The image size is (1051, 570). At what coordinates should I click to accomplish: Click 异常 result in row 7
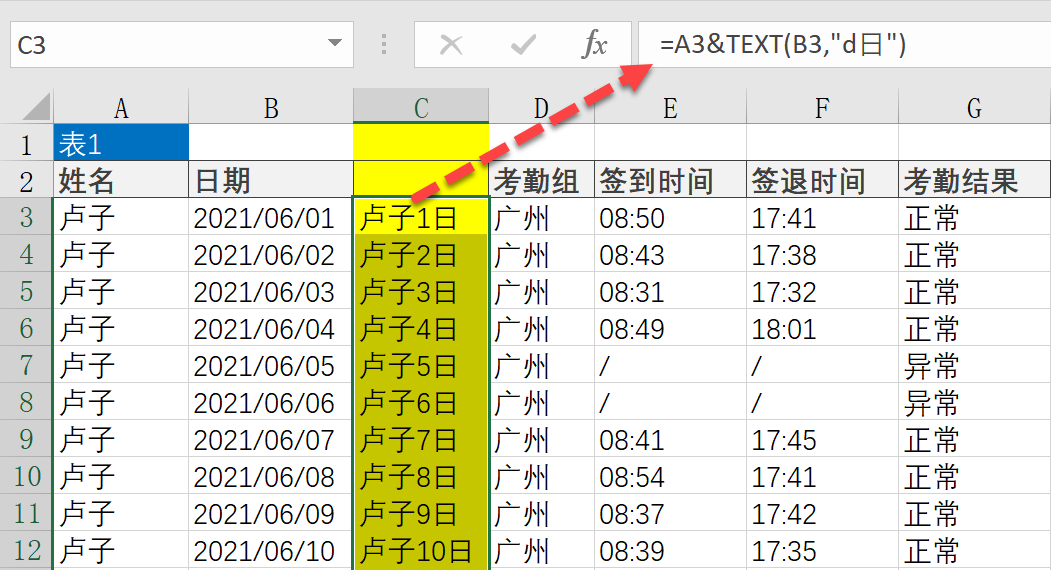[975, 365]
